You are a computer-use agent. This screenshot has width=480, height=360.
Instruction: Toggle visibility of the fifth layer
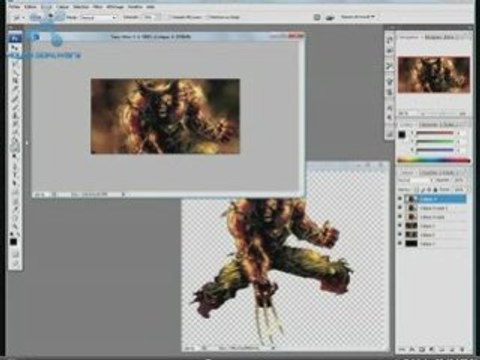coord(400,235)
